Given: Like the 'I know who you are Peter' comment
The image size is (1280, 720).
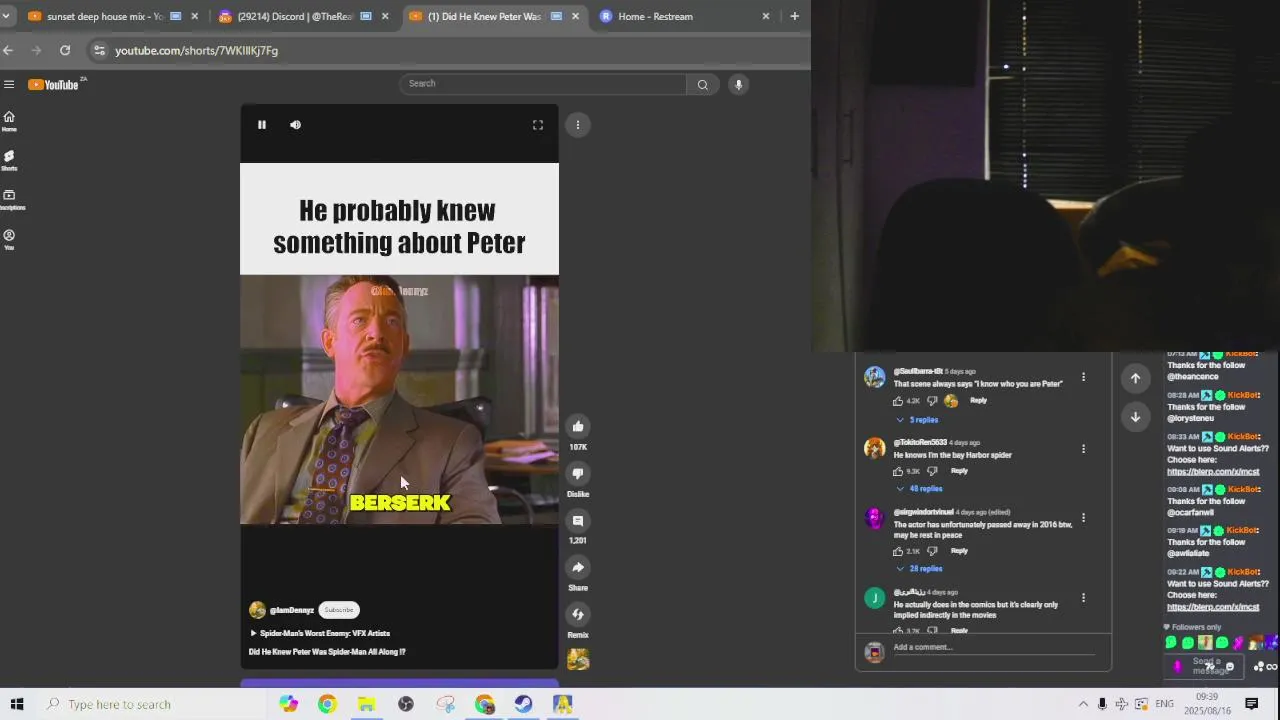Looking at the screenshot, I should click(x=898, y=401).
